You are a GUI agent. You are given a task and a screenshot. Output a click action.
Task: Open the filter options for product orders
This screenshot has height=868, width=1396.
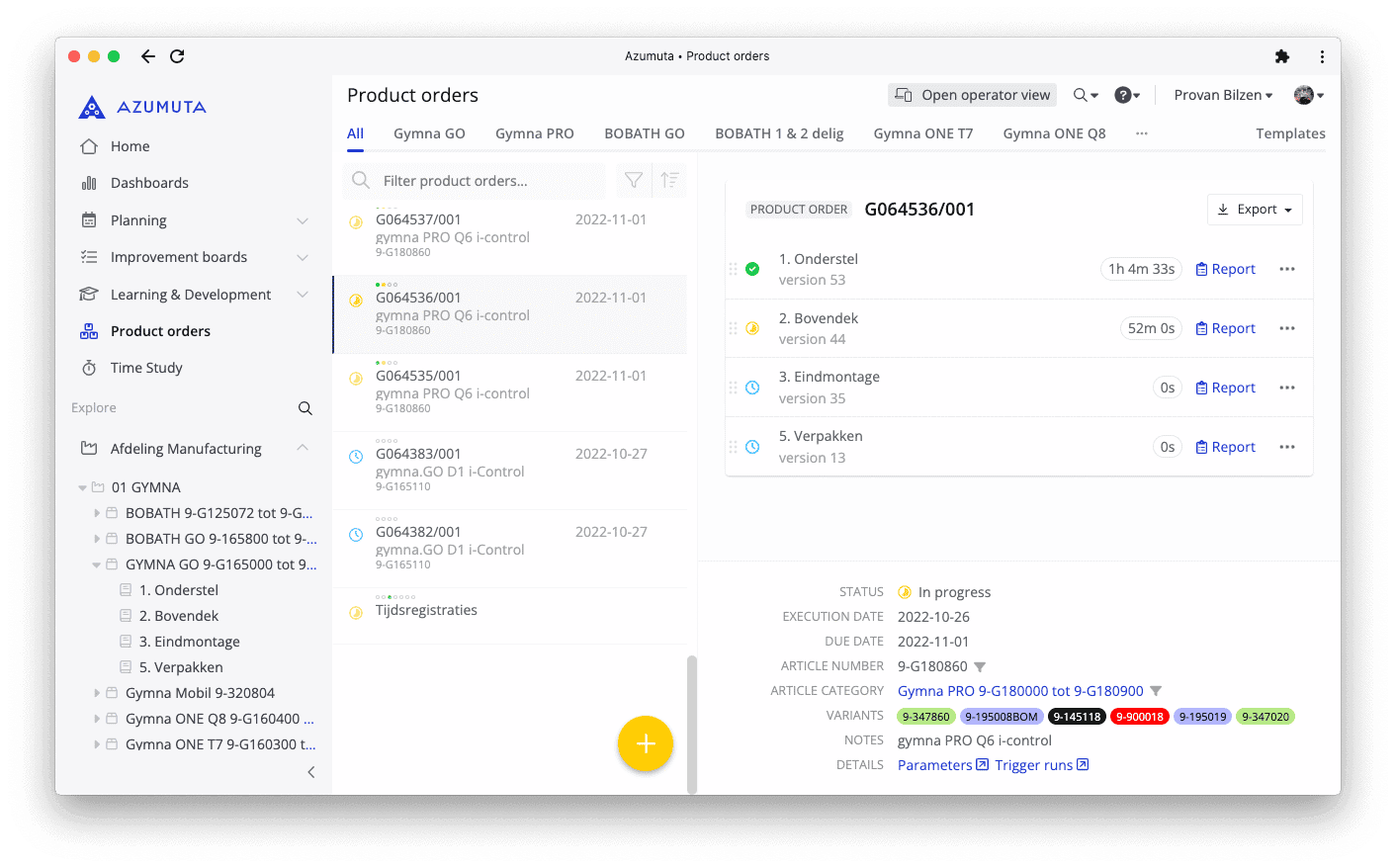pos(633,180)
